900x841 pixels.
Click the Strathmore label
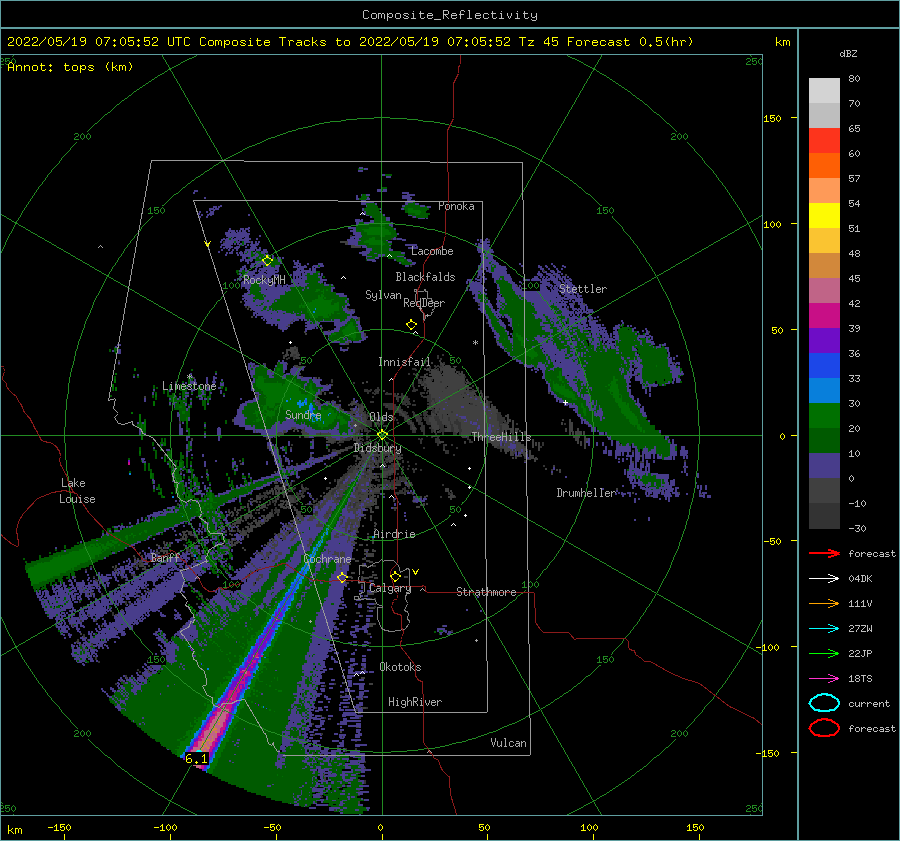tap(486, 592)
